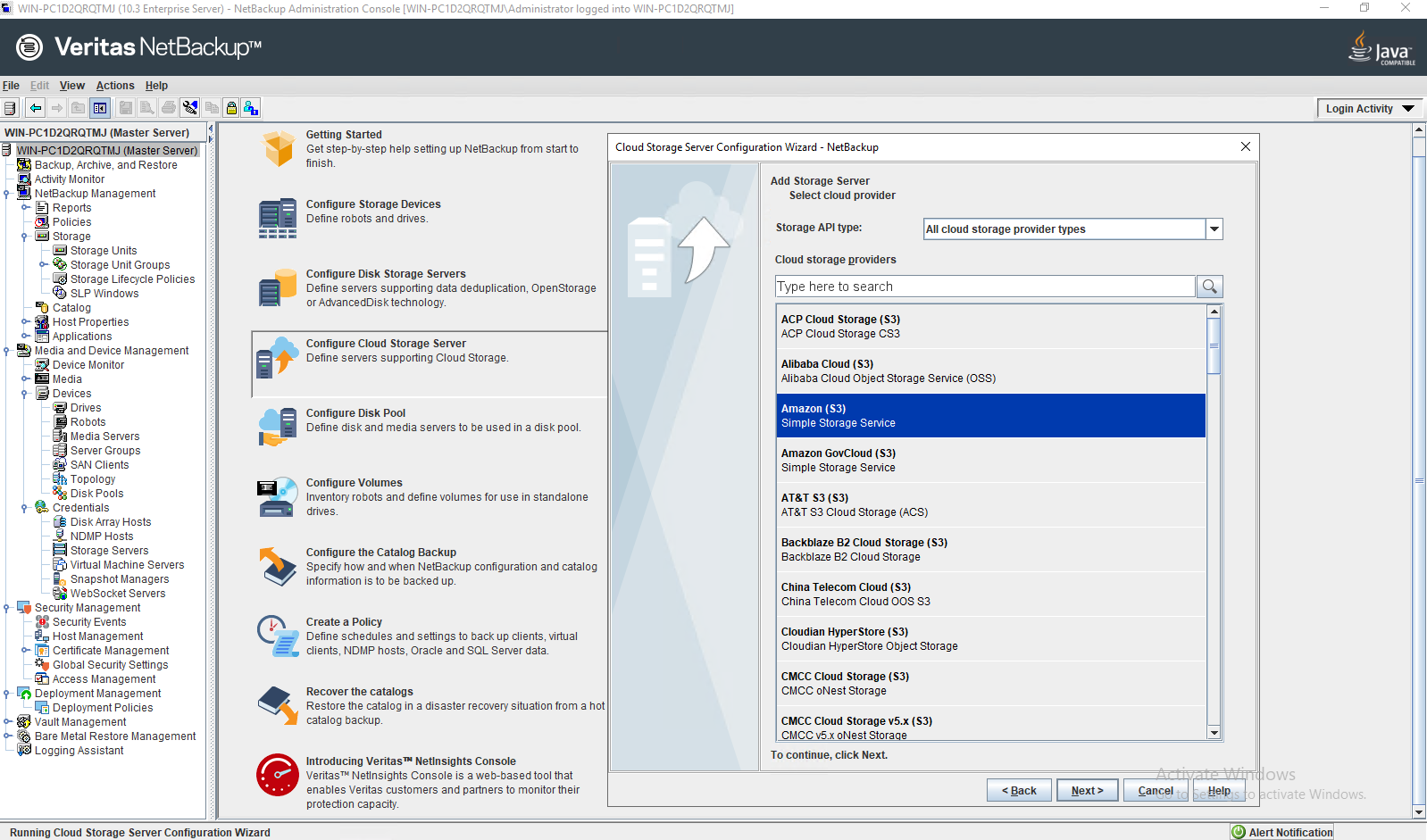
Task: Select the Amazon GovCloud (S3) provider
Action: tap(991, 461)
